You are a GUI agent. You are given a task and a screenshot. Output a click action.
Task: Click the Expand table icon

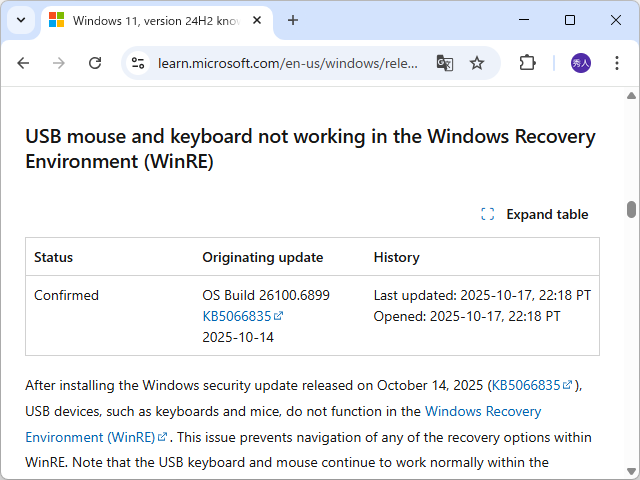[x=488, y=214]
